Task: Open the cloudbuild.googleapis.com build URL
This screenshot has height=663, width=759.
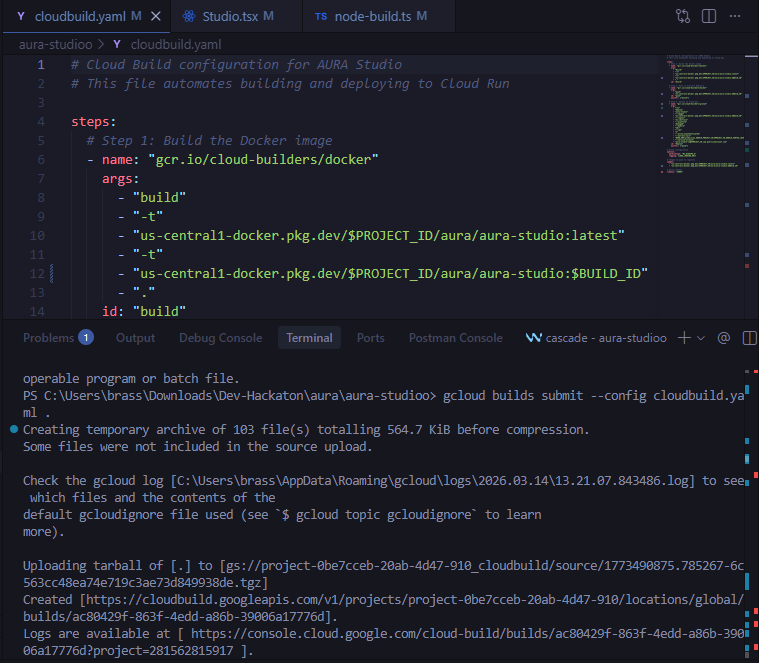Action: click(x=383, y=608)
